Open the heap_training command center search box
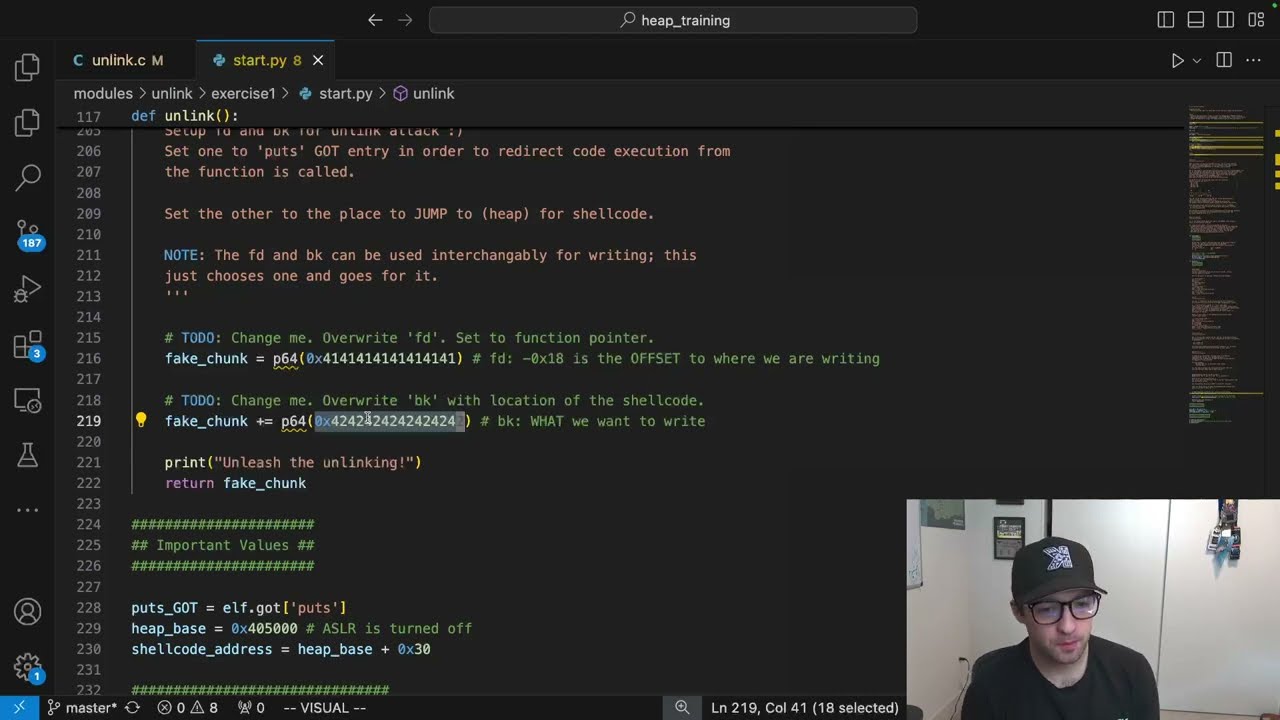 673,20
